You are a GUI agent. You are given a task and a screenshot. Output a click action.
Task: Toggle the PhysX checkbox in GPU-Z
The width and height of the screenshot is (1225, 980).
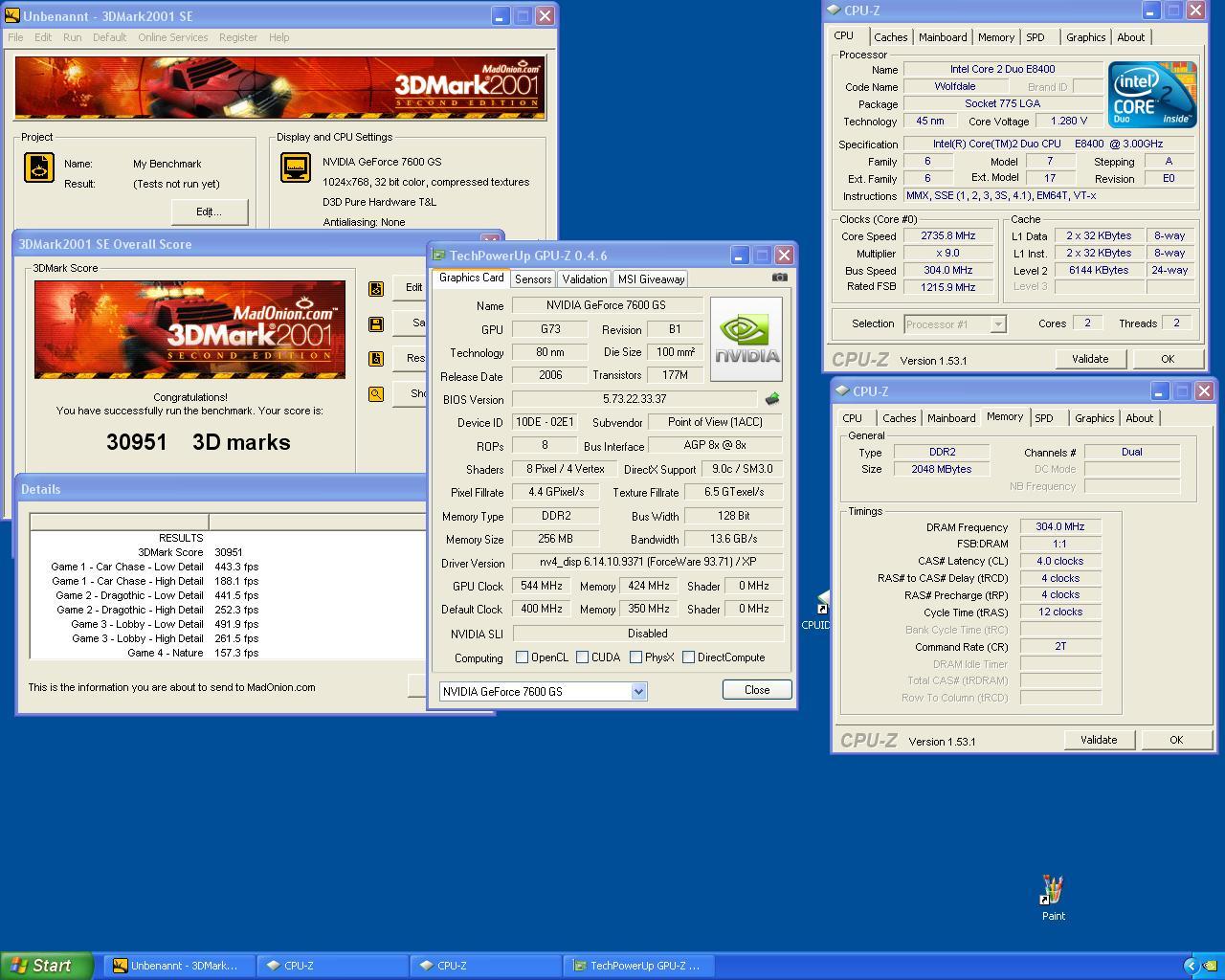(635, 657)
